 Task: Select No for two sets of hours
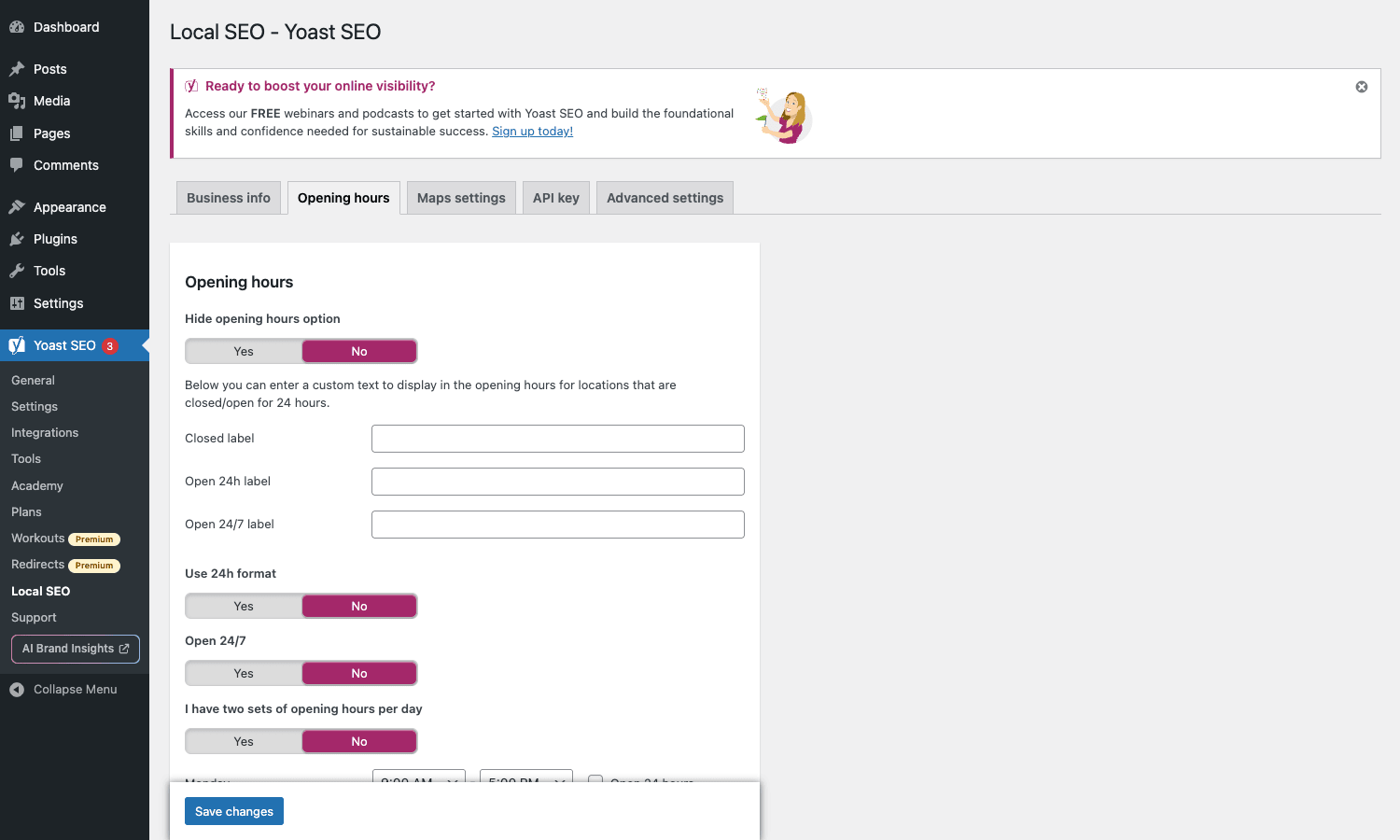point(359,741)
